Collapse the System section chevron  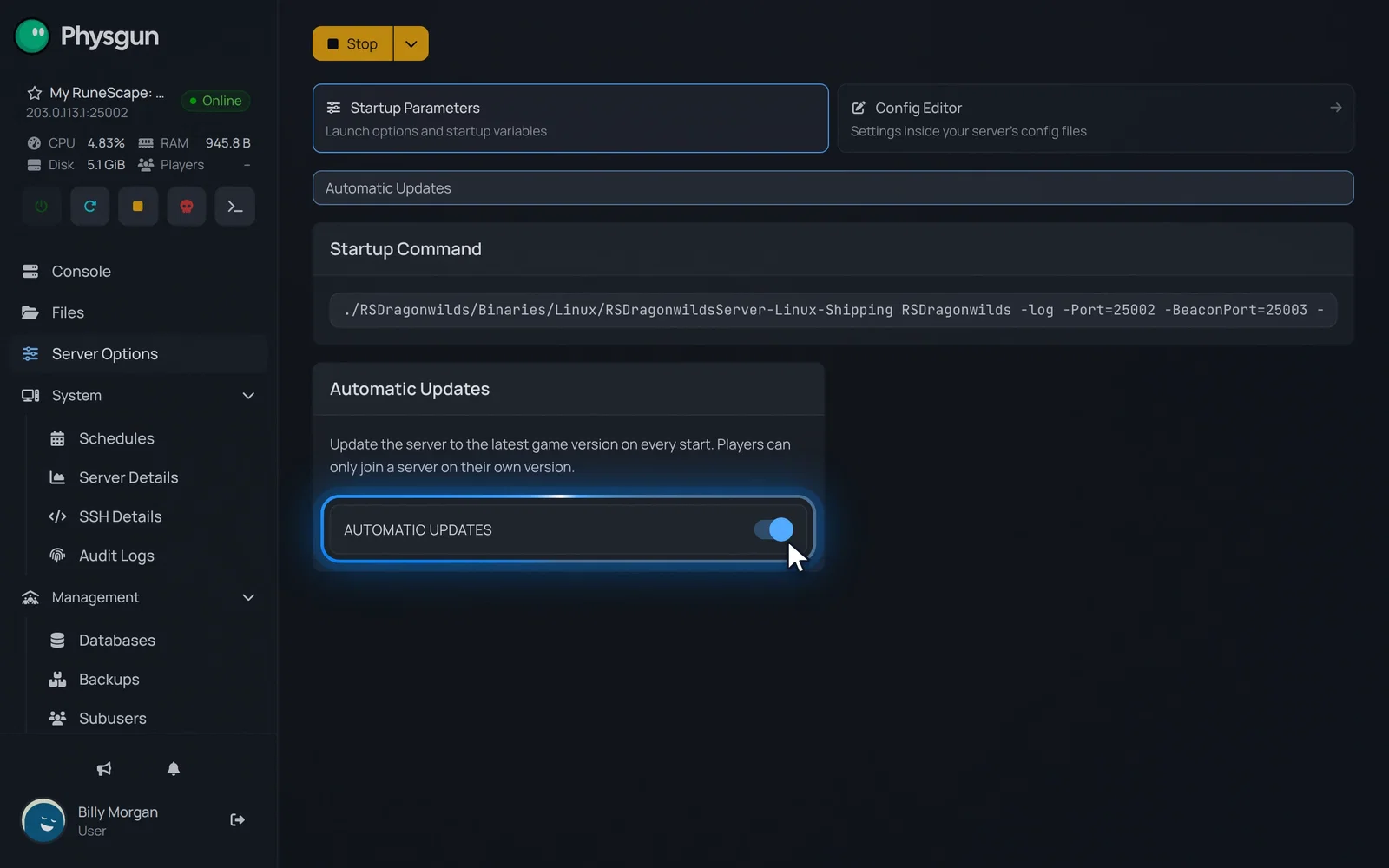248,396
